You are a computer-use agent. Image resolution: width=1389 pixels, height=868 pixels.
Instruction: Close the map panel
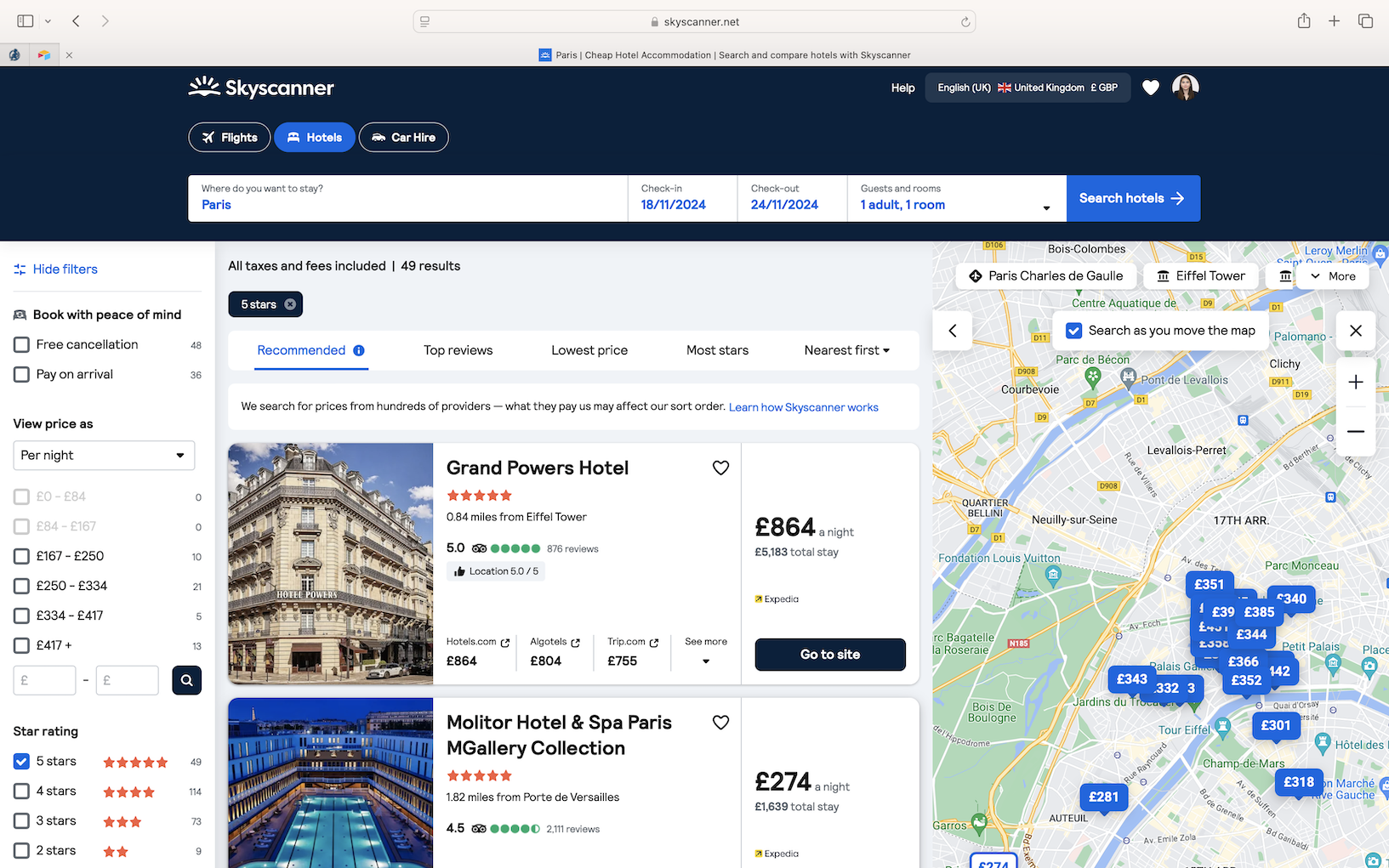1356,331
